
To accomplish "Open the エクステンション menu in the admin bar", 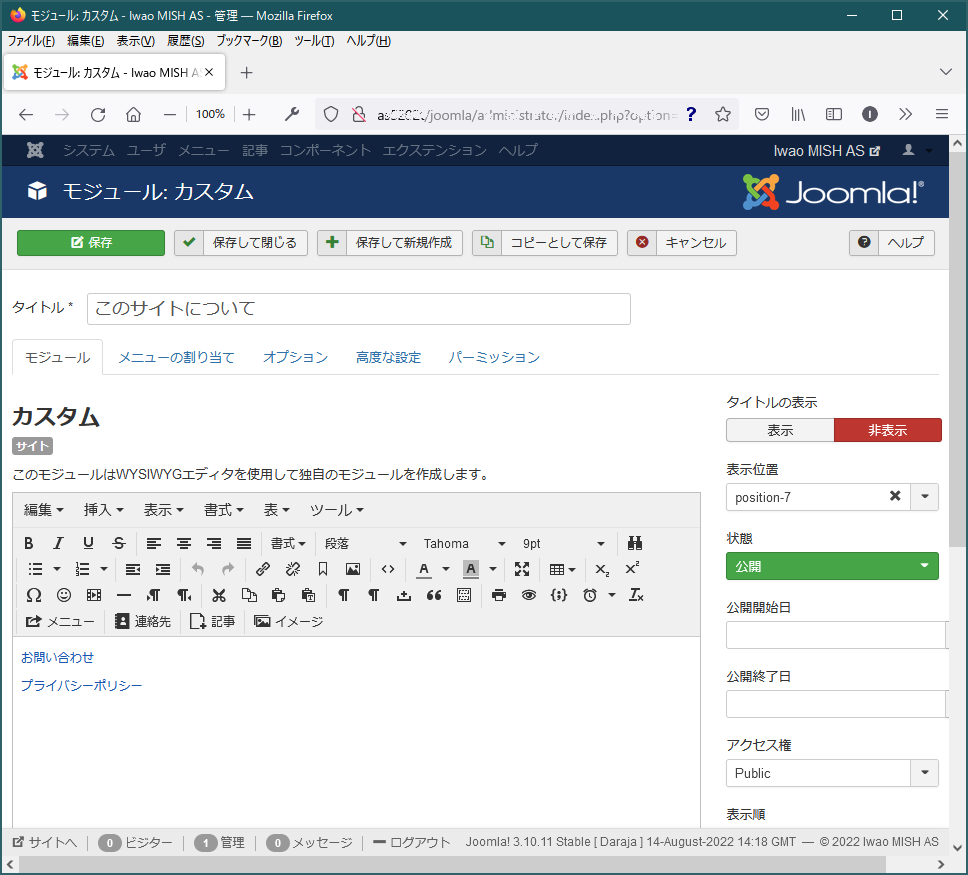I will (435, 150).
